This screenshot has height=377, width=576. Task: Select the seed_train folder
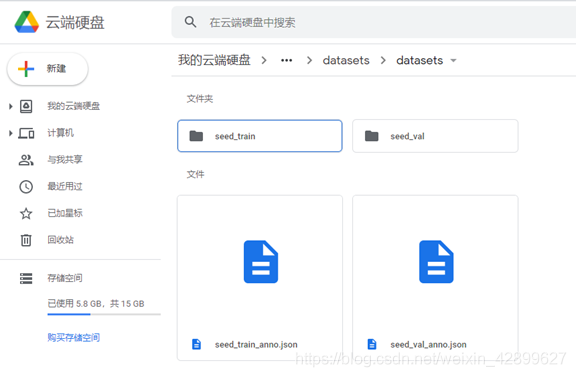point(260,136)
